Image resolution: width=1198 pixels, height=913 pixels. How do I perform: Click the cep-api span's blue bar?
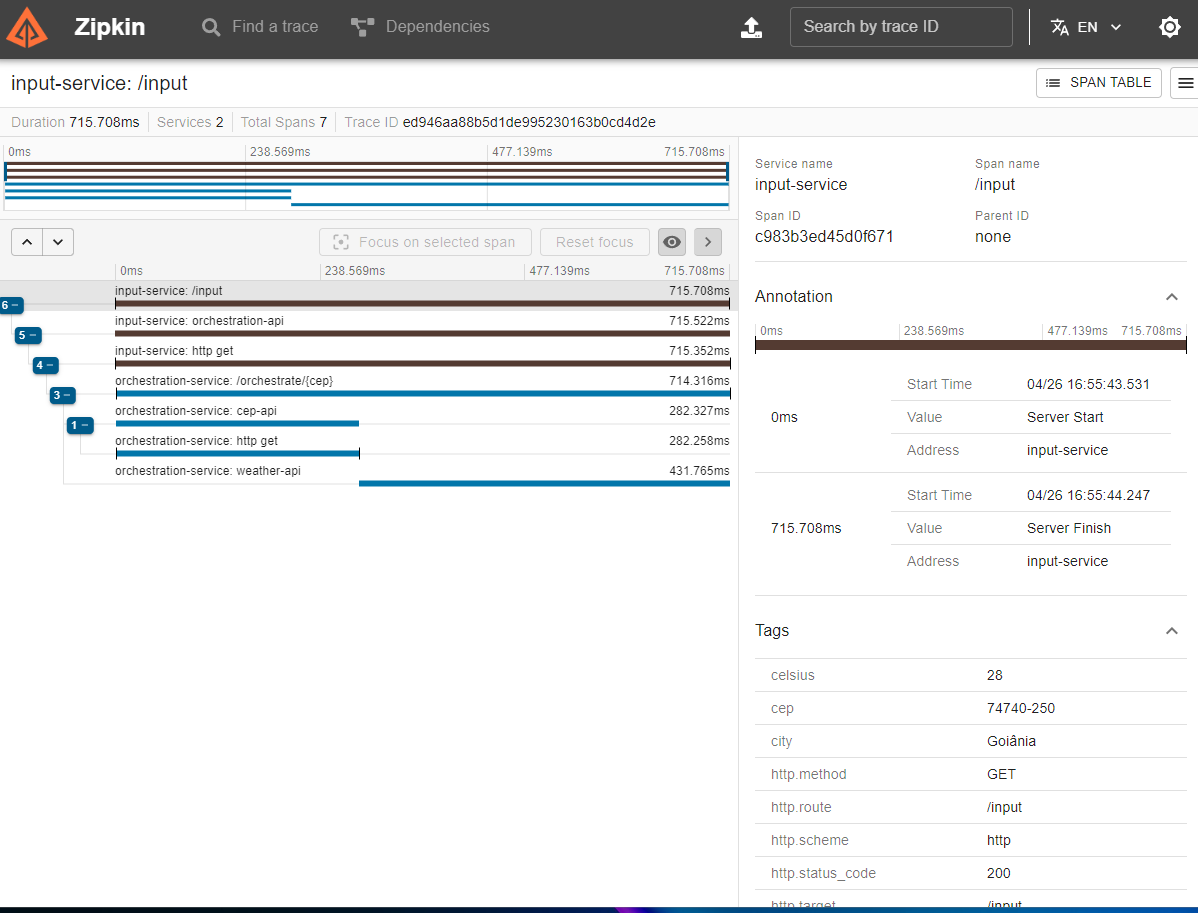pyautogui.click(x=237, y=423)
